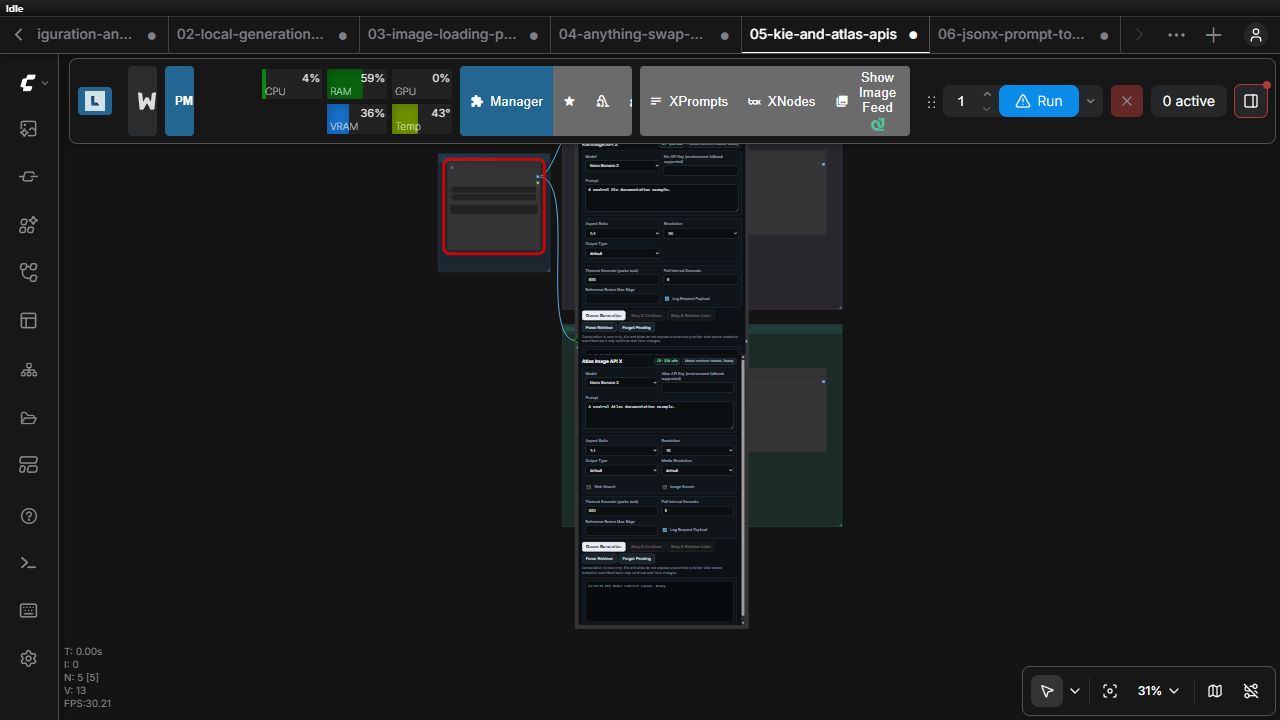Toggle Log Request Payload in Kie node
Screen dimensions: 1280x720
click(667, 298)
